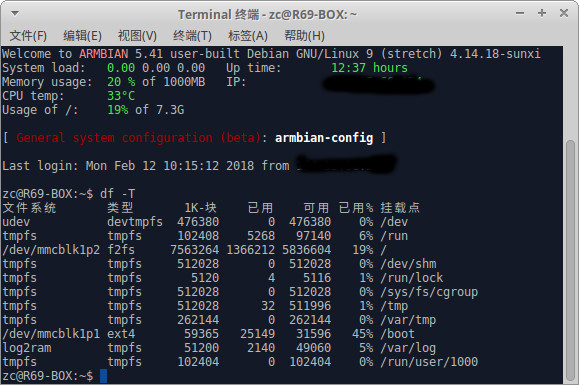
Task: Click the armbian-config command text
Action: [x=324, y=138]
